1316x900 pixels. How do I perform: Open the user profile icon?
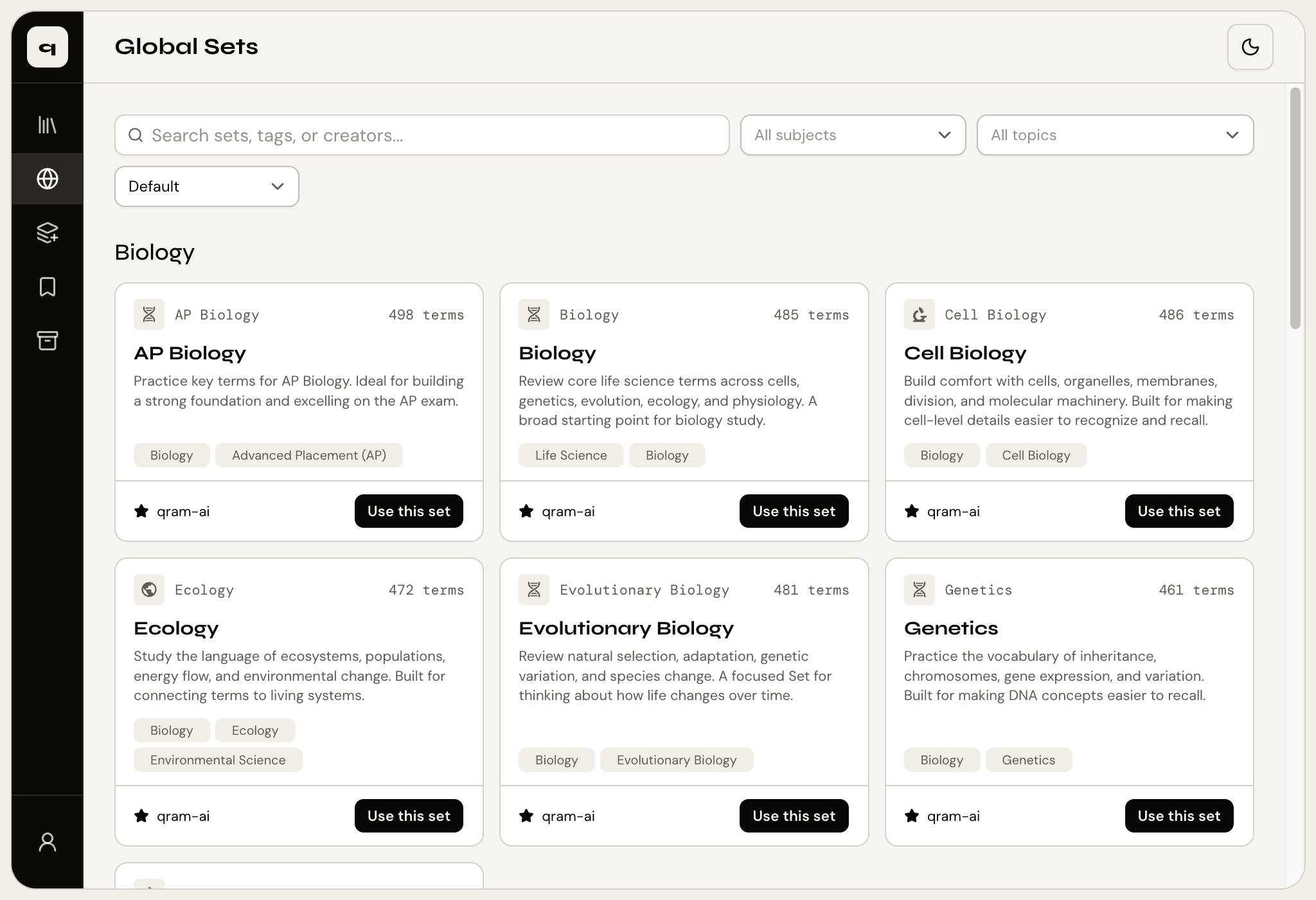pos(48,842)
